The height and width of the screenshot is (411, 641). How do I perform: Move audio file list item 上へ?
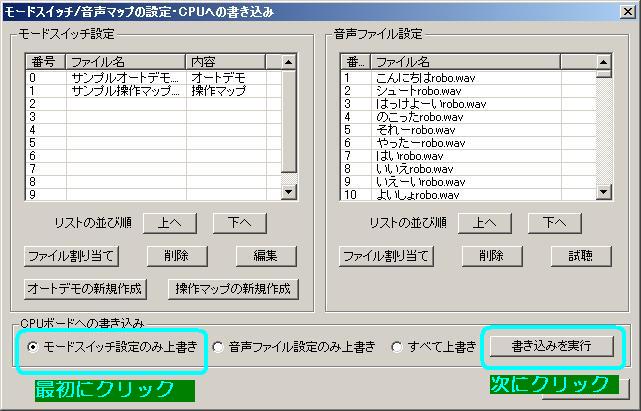coord(484,223)
